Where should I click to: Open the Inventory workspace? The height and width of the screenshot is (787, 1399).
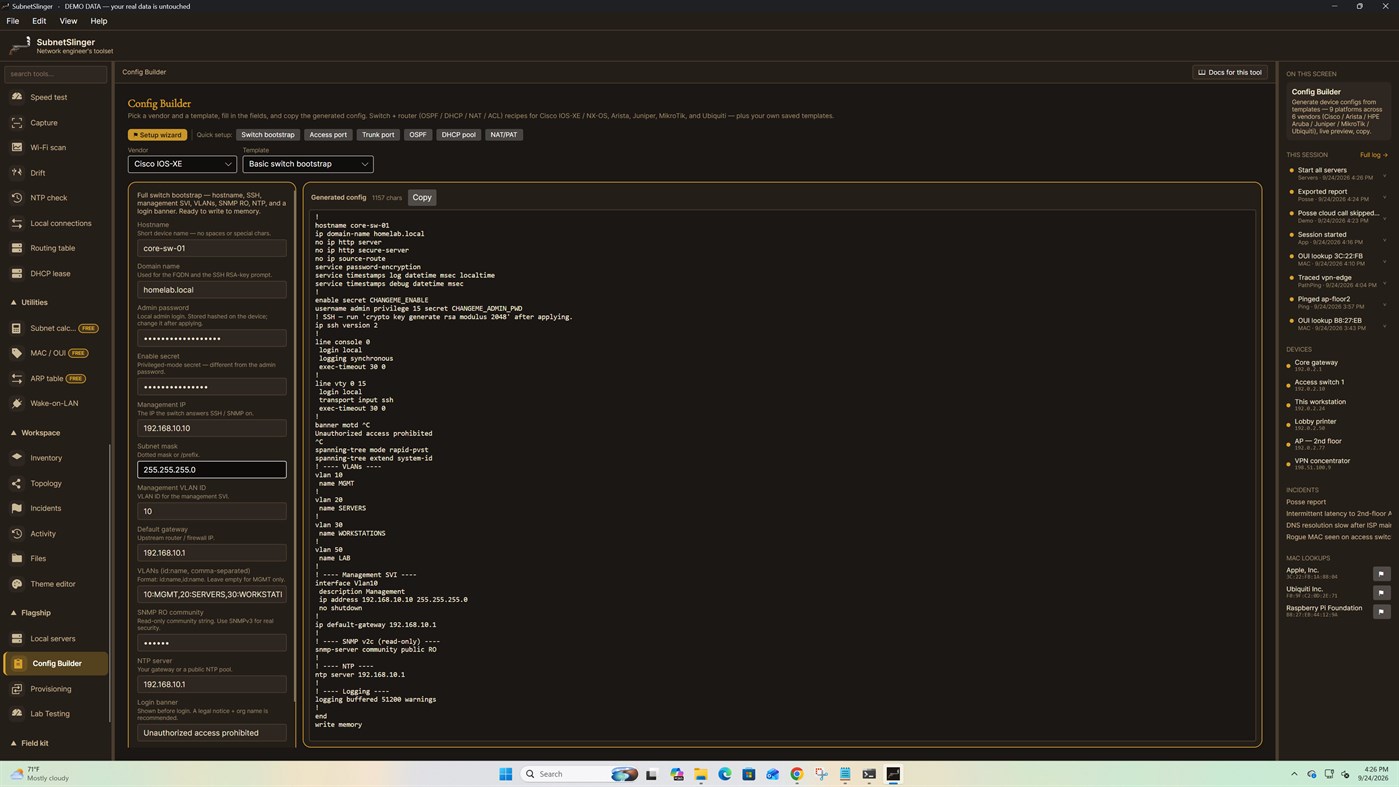(56, 458)
